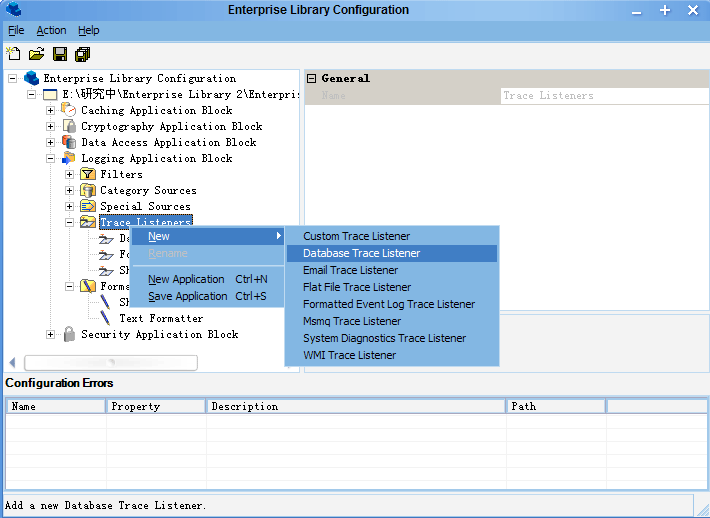
Task: Expand the Special Sources node
Action: coord(69,206)
